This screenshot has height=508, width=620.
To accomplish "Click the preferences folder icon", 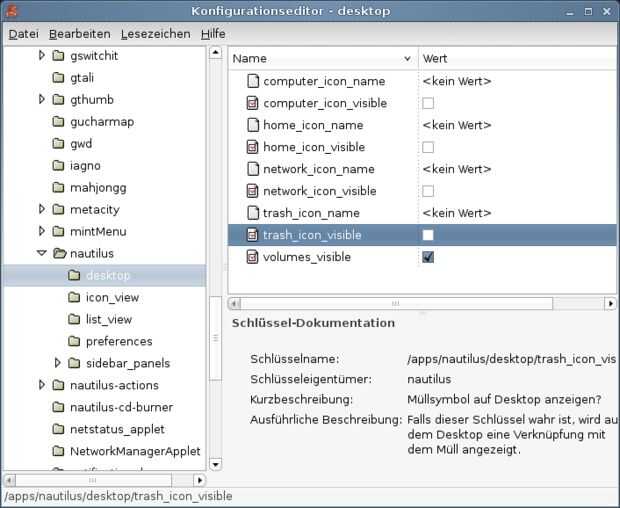I will point(74,341).
